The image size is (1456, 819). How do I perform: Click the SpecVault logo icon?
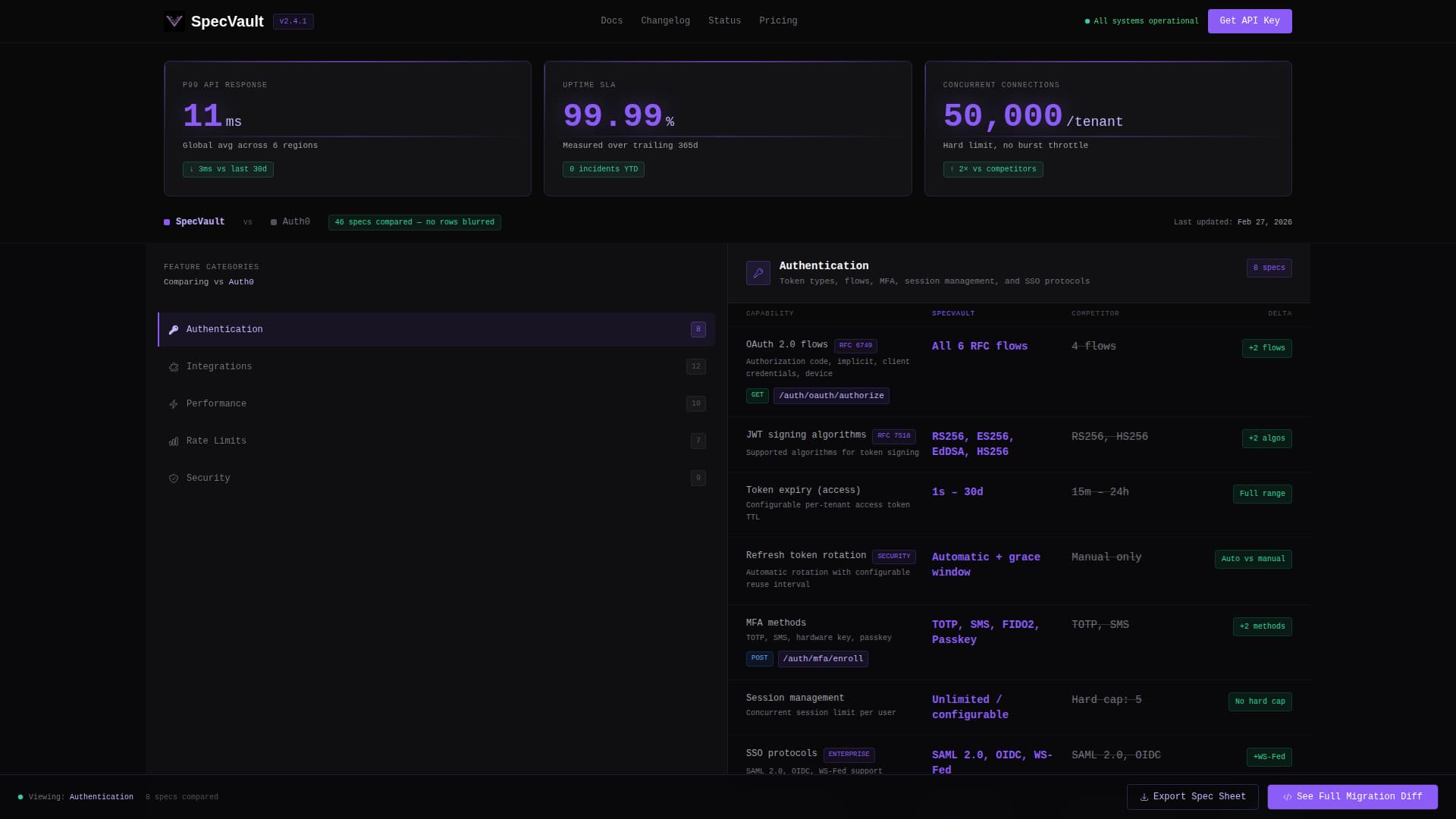pyautogui.click(x=174, y=21)
